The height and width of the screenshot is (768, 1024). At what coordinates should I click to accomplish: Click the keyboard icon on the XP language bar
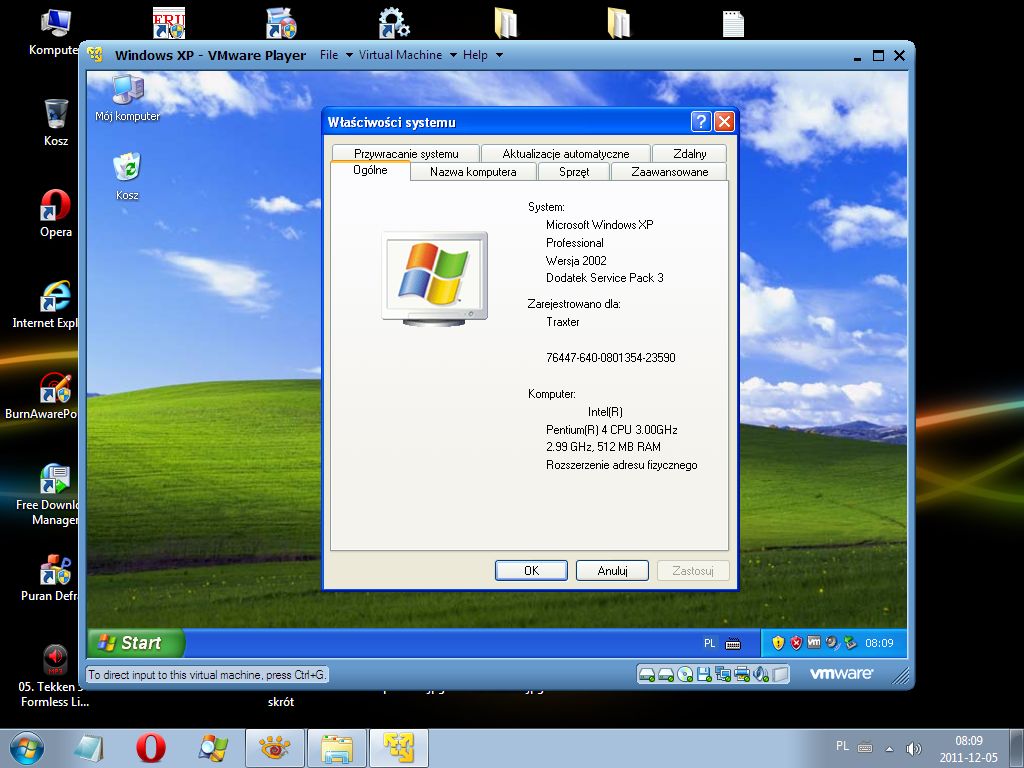pos(733,644)
